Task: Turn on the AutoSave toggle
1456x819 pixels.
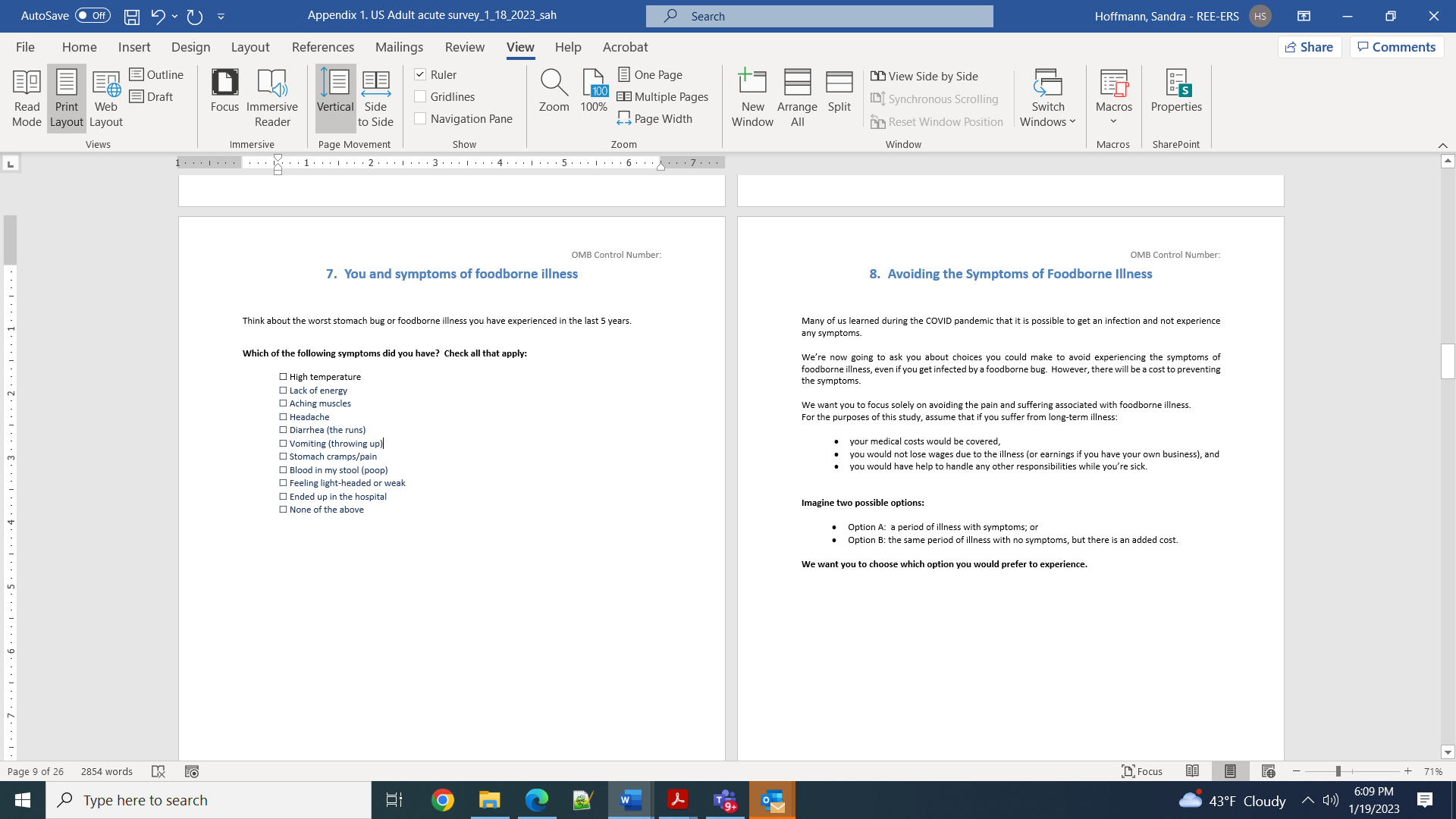Action: [93, 16]
